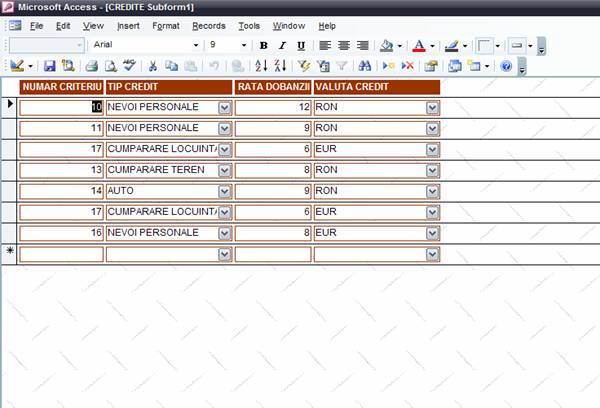The image size is (600, 408).
Task: Toggle Underline formatting
Action: (x=300, y=45)
